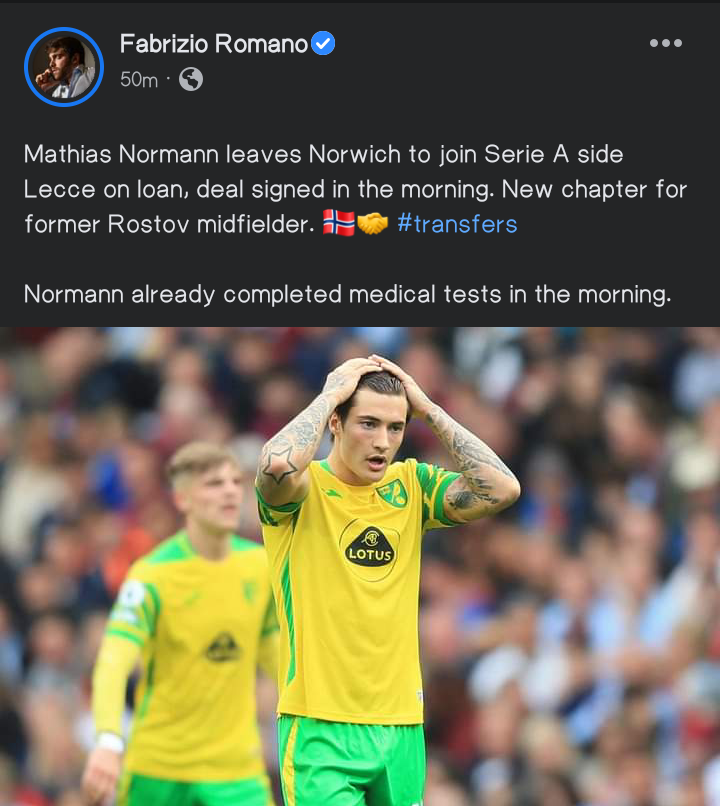Click the player's green shorts
This screenshot has width=720, height=806.
click(x=352, y=761)
